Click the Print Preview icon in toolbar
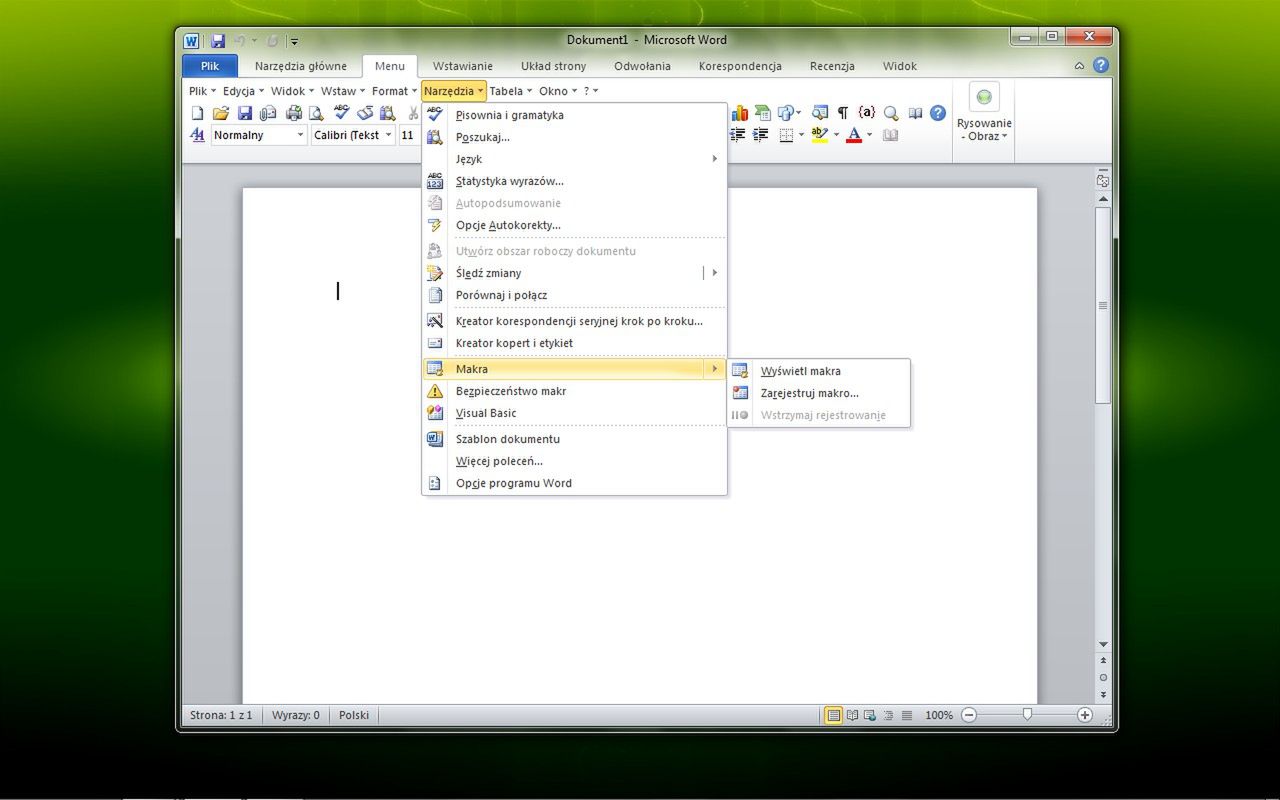1280x800 pixels. (316, 114)
